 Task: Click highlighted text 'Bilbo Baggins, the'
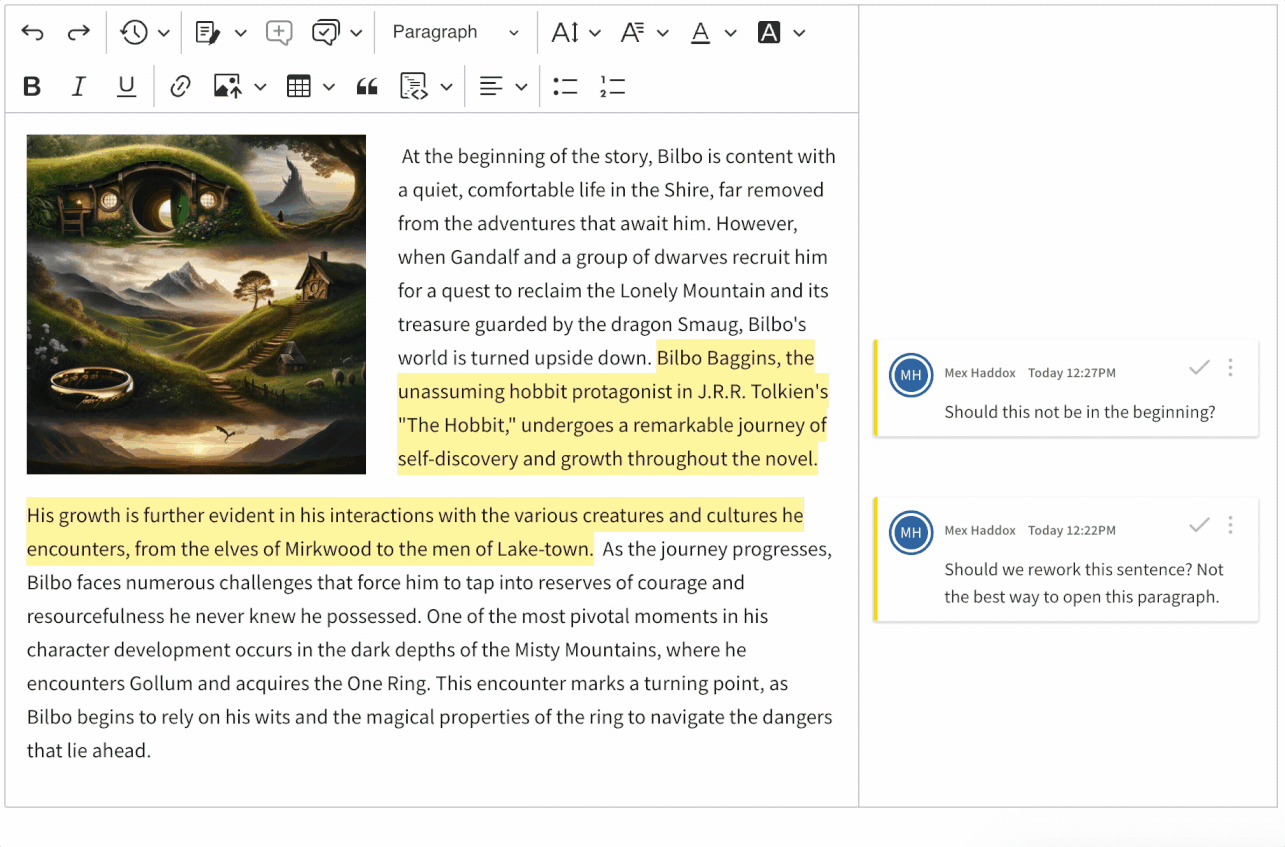click(x=735, y=358)
